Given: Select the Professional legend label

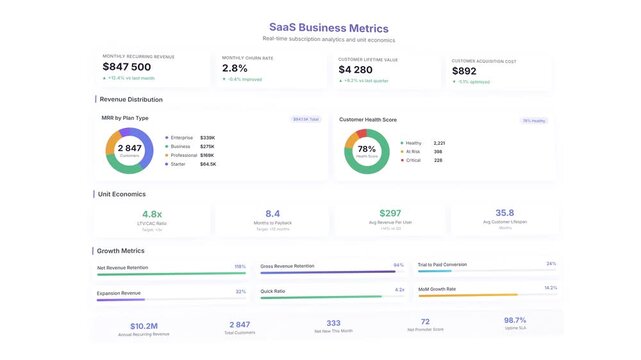Looking at the screenshot, I should pyautogui.click(x=184, y=155).
